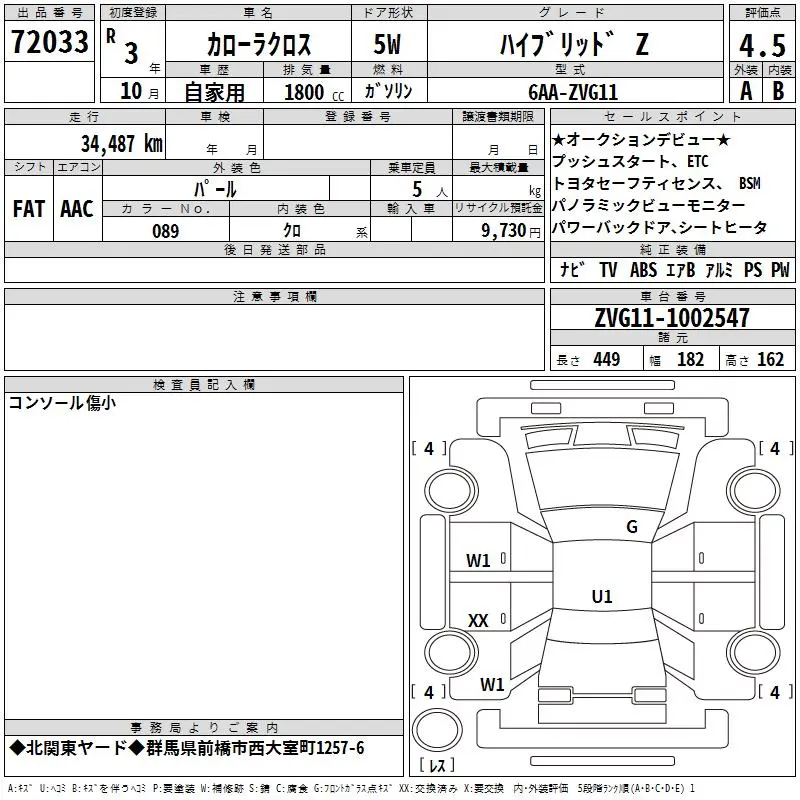Viewport: 800px width, 800px height.
Task: Click the door shape value 5W
Action: 387,44
